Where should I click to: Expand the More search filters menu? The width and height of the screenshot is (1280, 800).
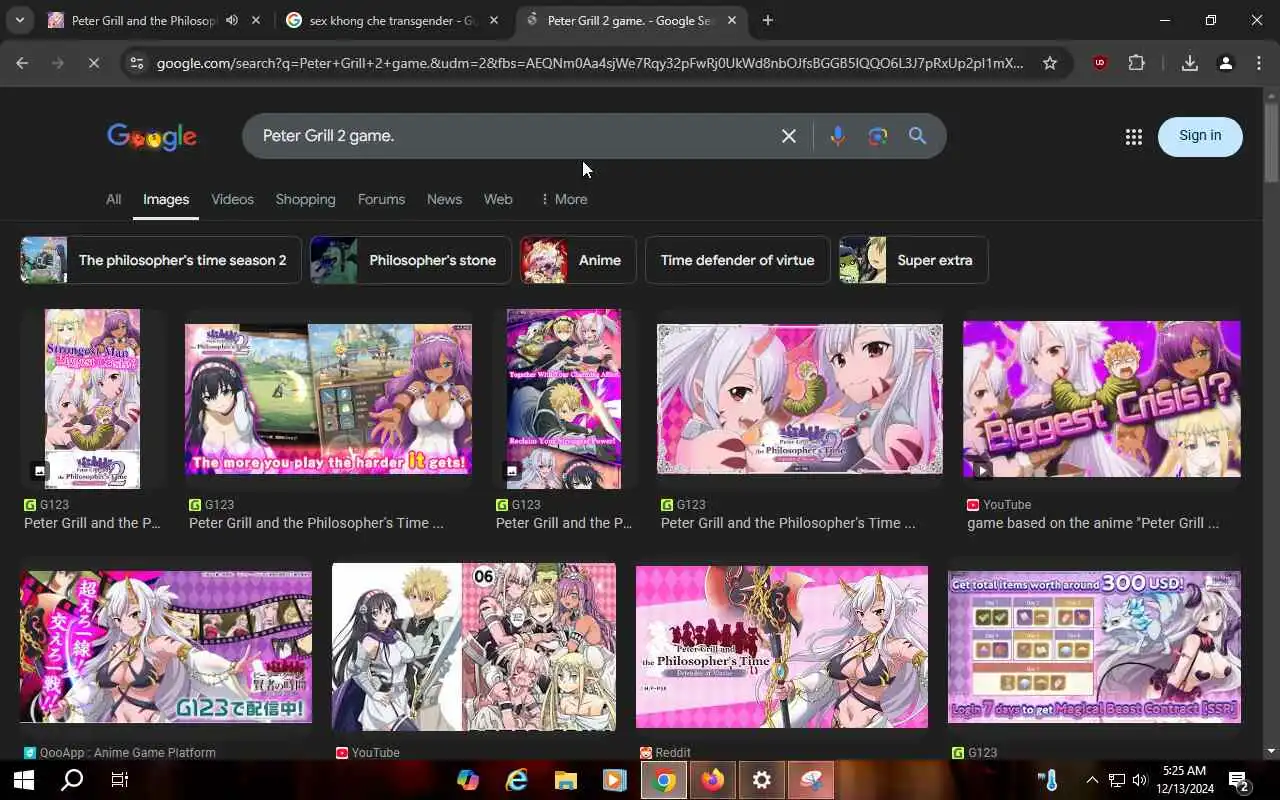coord(563,199)
